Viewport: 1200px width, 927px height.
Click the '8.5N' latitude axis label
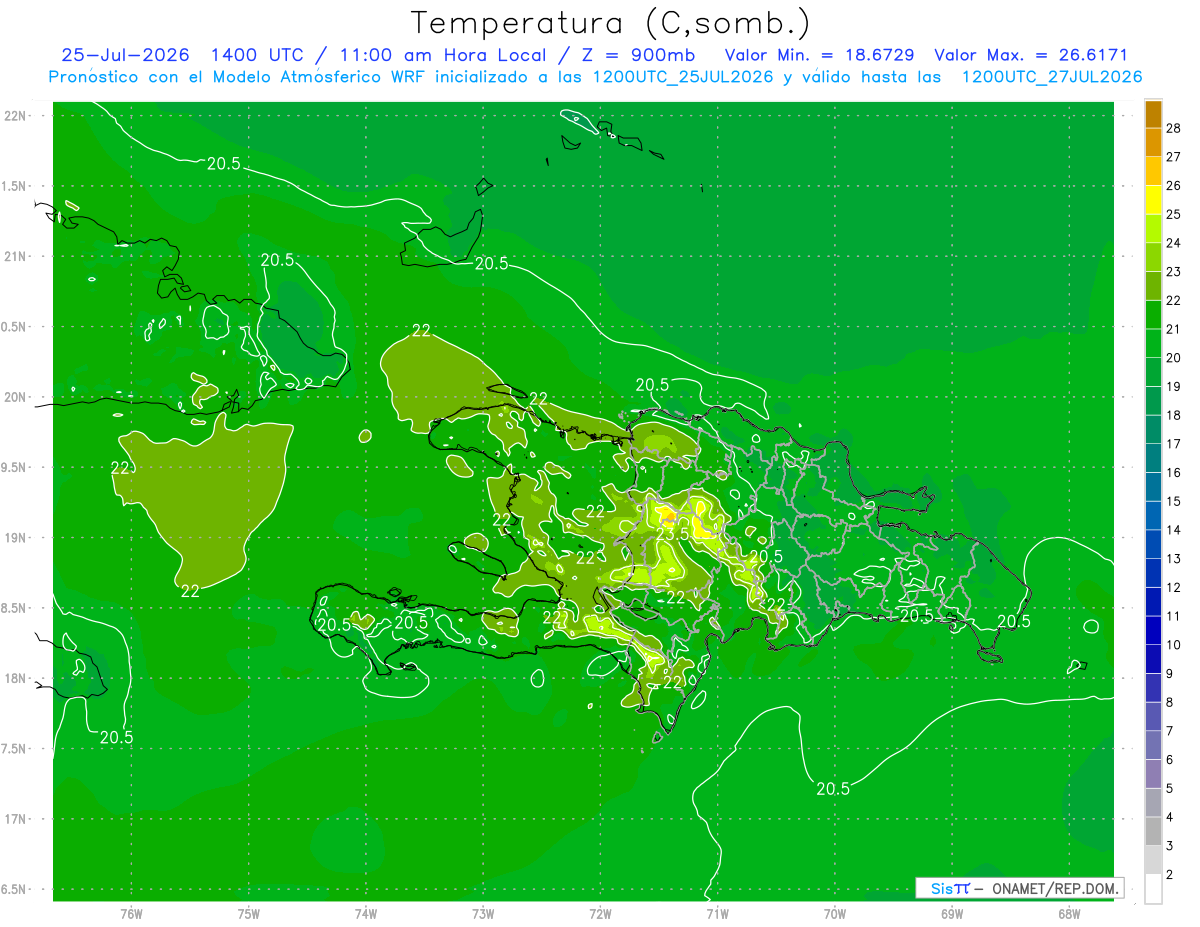click(x=13, y=608)
